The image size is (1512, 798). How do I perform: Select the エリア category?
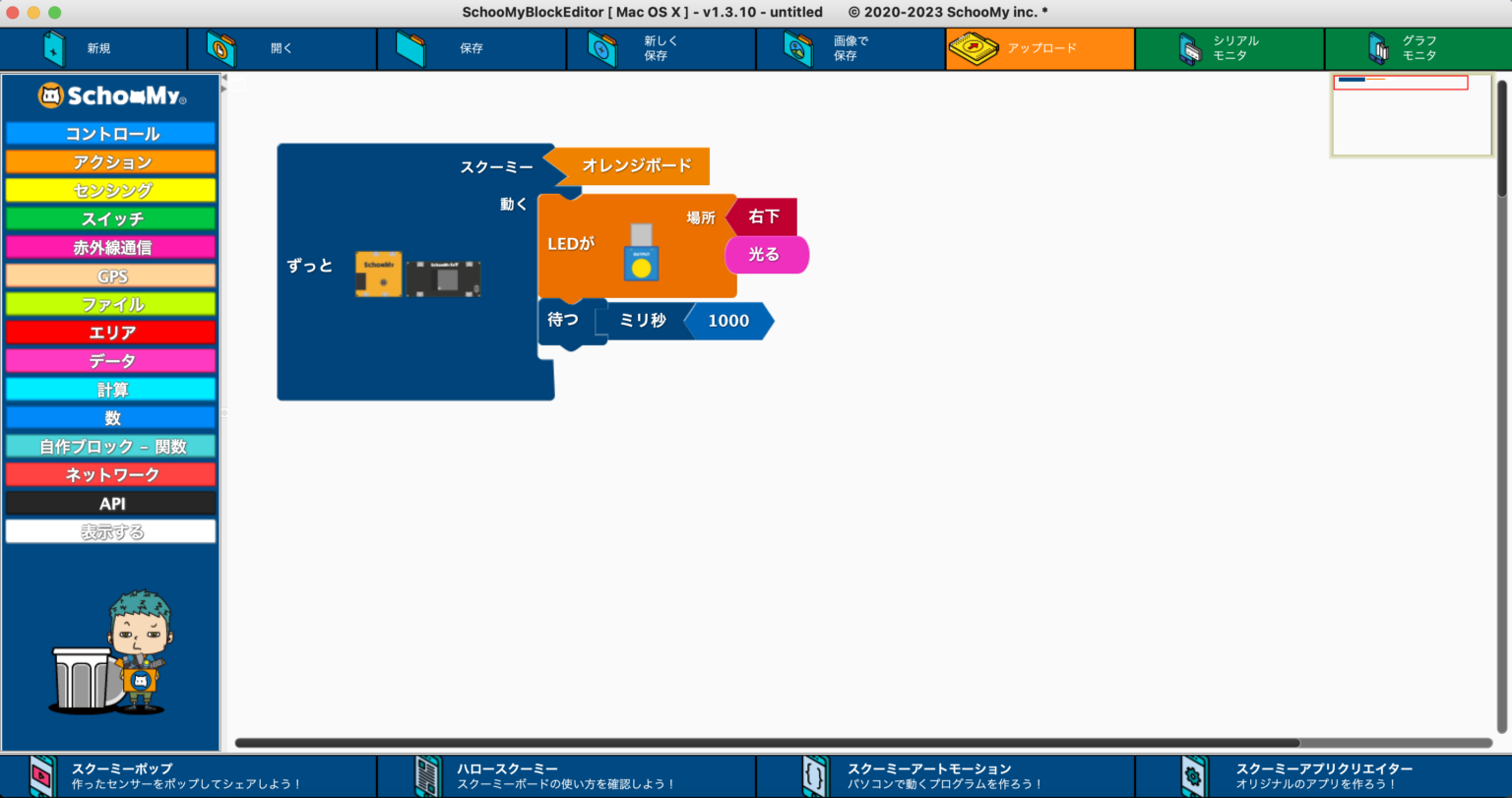110,334
